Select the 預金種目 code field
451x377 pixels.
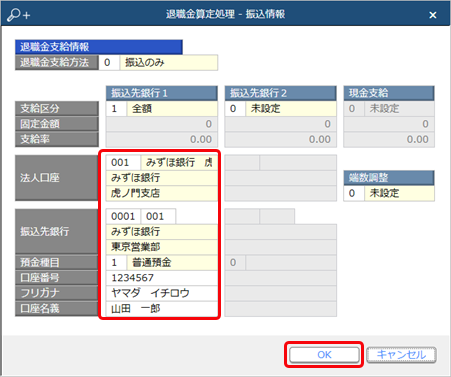pyautogui.click(x=116, y=263)
